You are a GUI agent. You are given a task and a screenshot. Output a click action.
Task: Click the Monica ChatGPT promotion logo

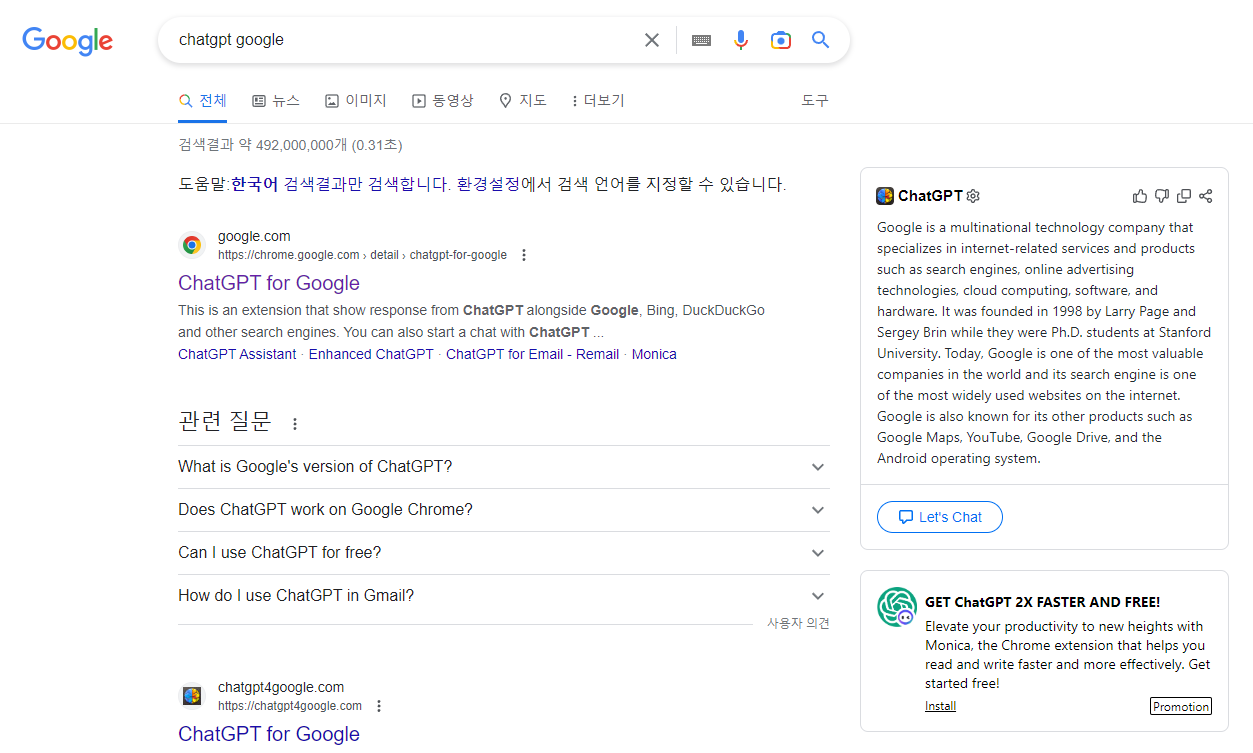(x=897, y=607)
